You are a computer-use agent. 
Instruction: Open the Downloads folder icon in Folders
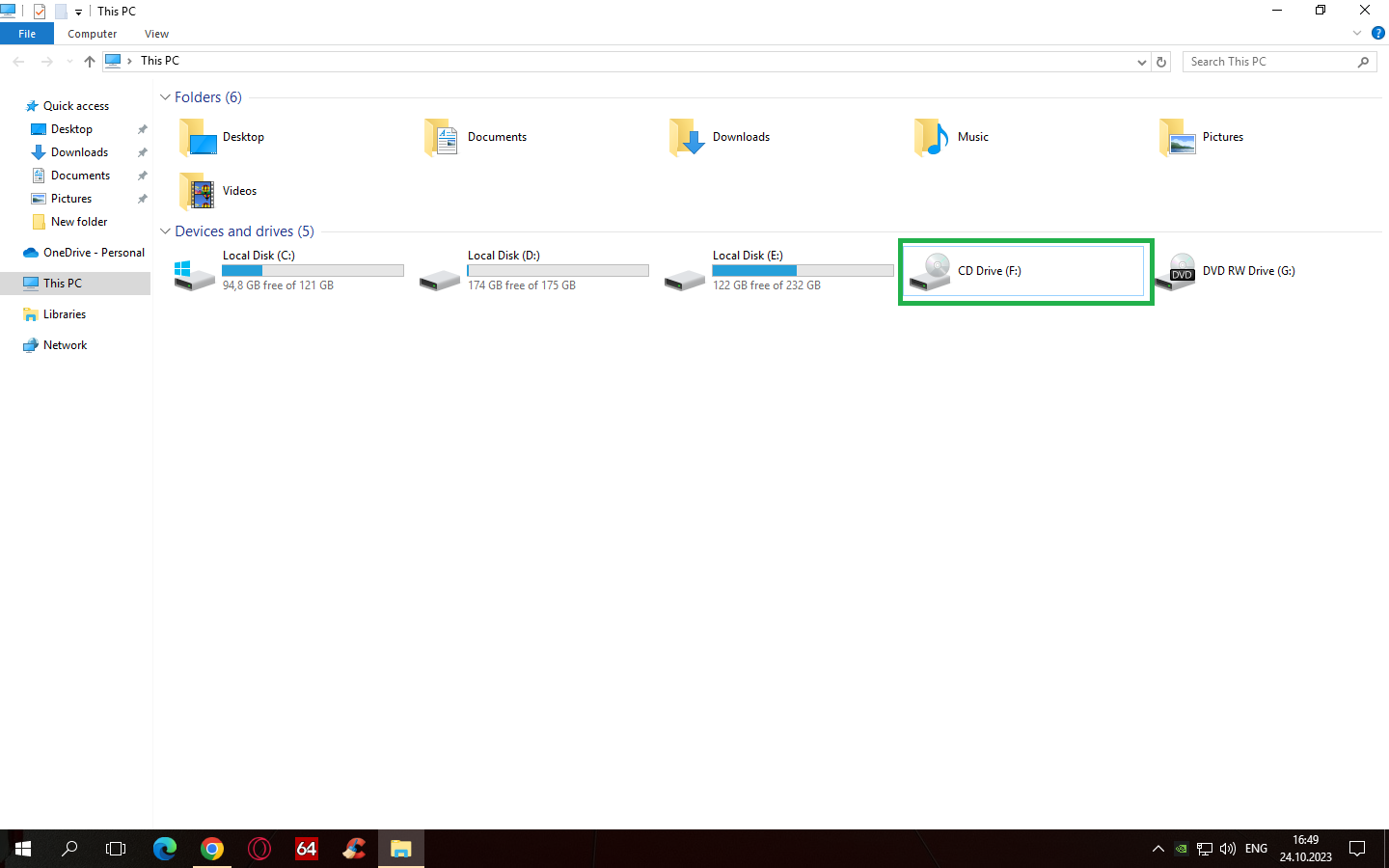click(x=688, y=138)
